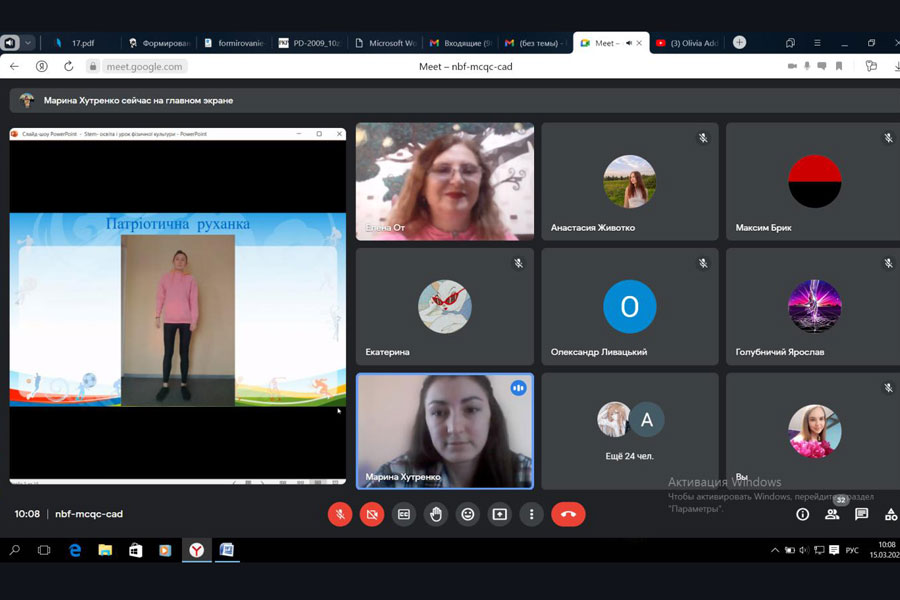Image resolution: width=900 pixels, height=600 pixels.
Task: Open more options three-dot menu
Action: click(x=531, y=514)
